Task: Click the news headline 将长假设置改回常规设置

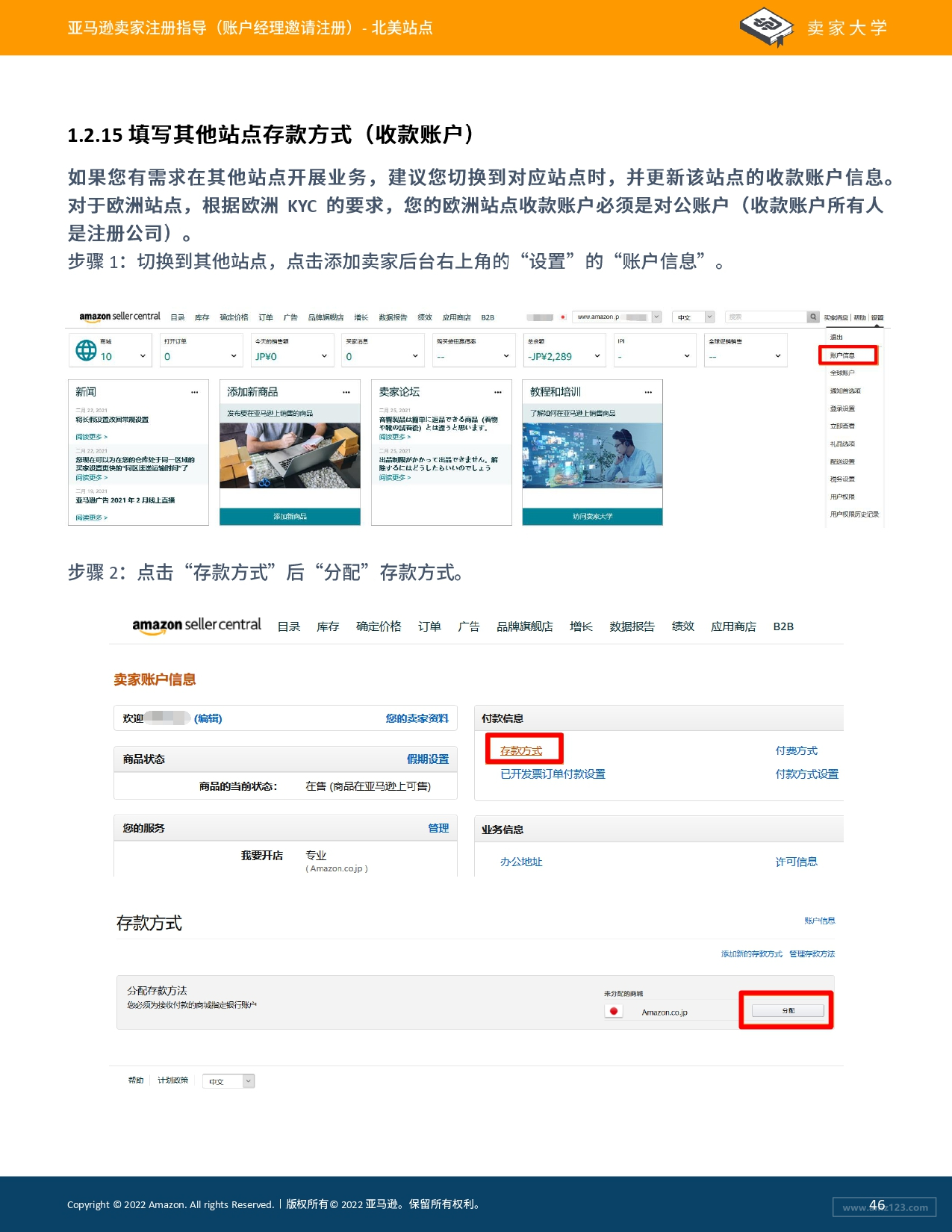Action: coord(112,420)
